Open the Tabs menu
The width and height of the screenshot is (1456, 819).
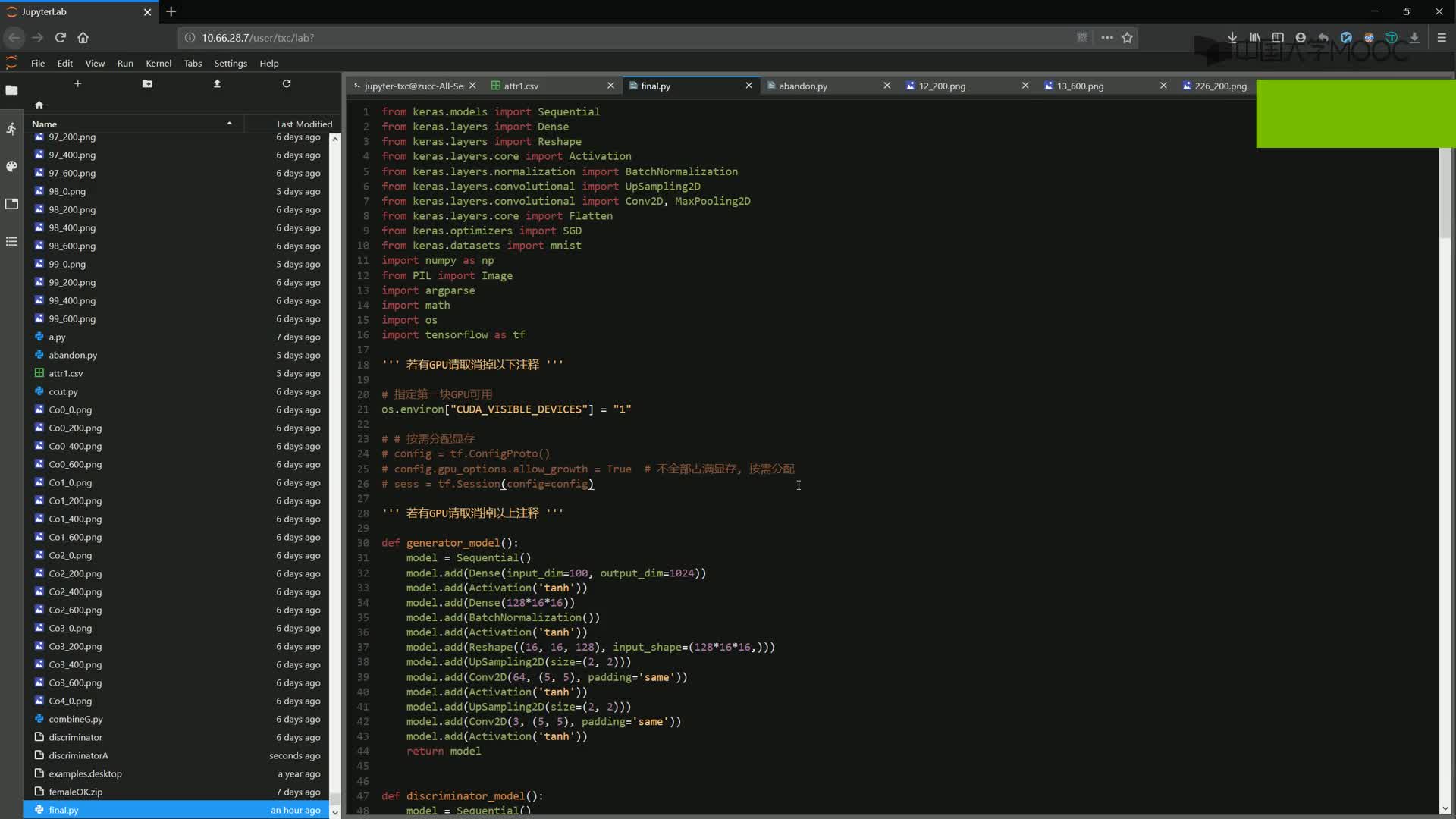tap(193, 64)
